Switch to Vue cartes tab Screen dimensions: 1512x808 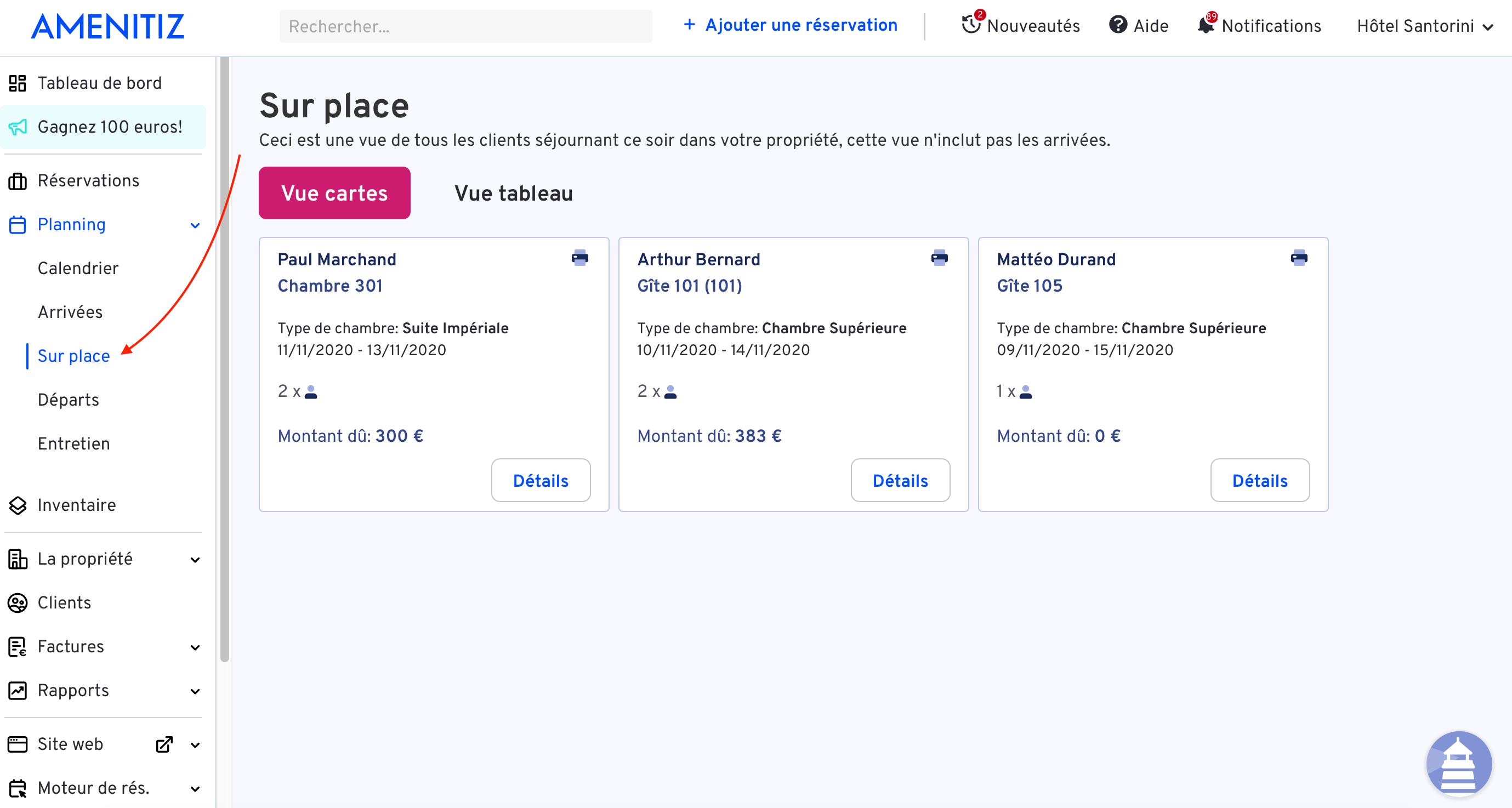(x=334, y=193)
